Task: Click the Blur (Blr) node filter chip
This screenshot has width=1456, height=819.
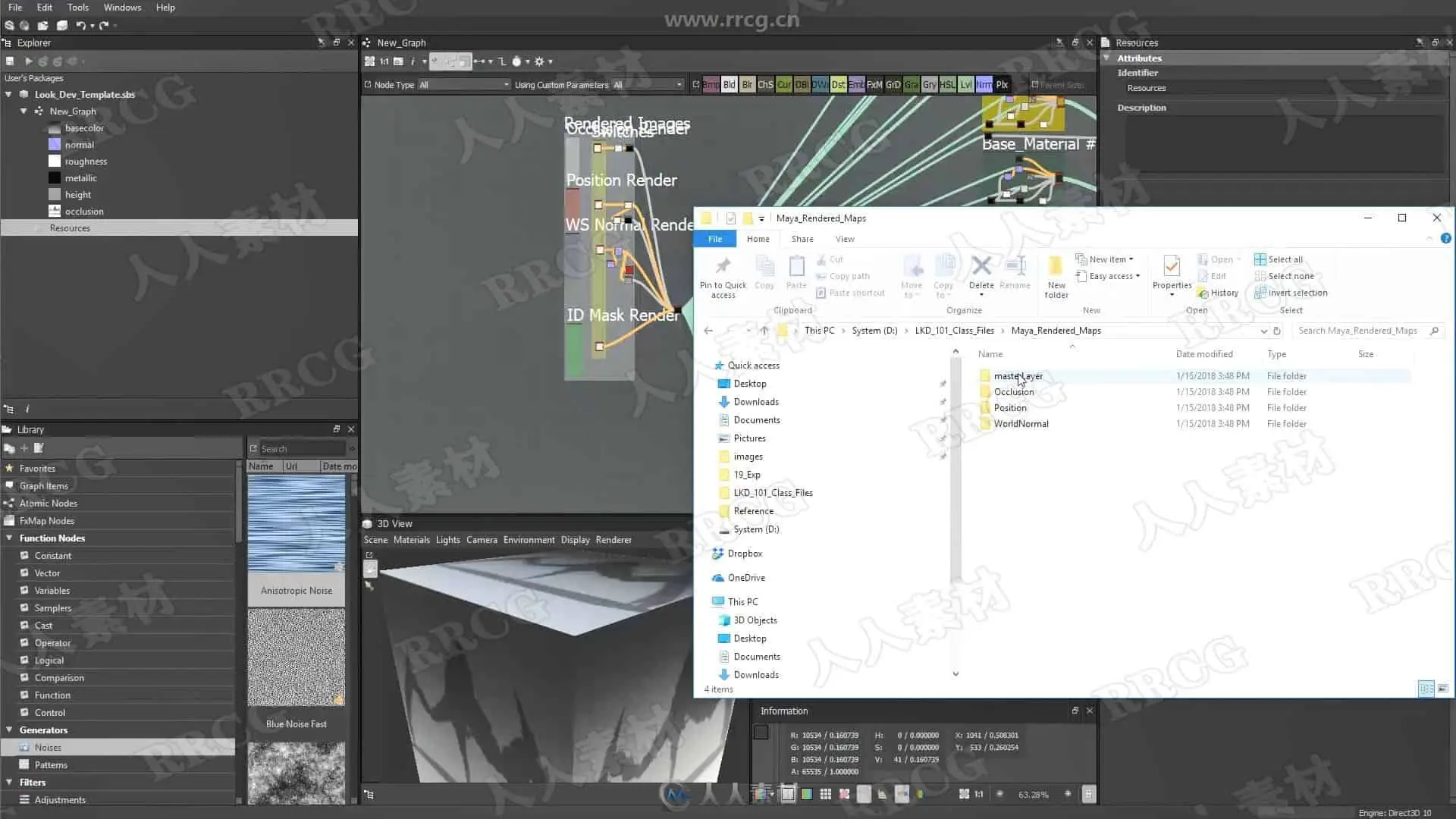Action: (747, 85)
